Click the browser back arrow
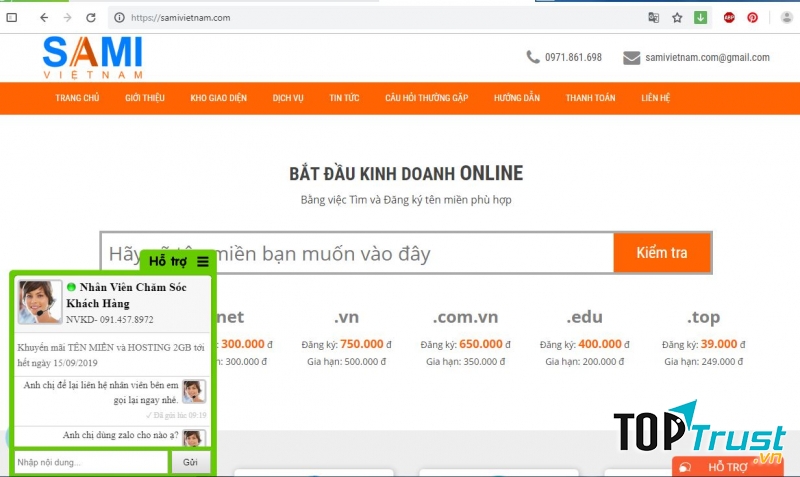800x477 pixels. click(44, 18)
